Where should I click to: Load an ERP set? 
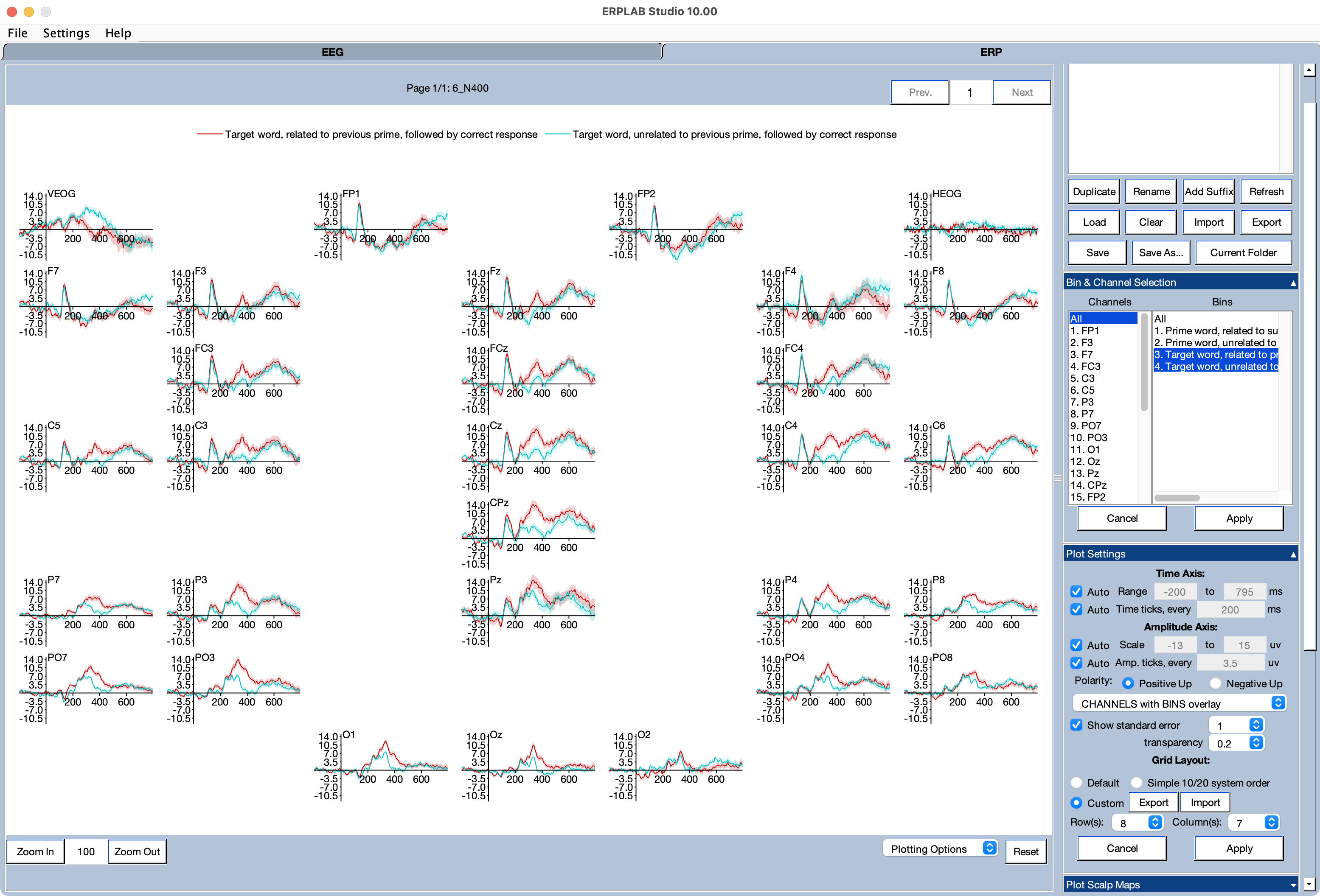tap(1094, 222)
